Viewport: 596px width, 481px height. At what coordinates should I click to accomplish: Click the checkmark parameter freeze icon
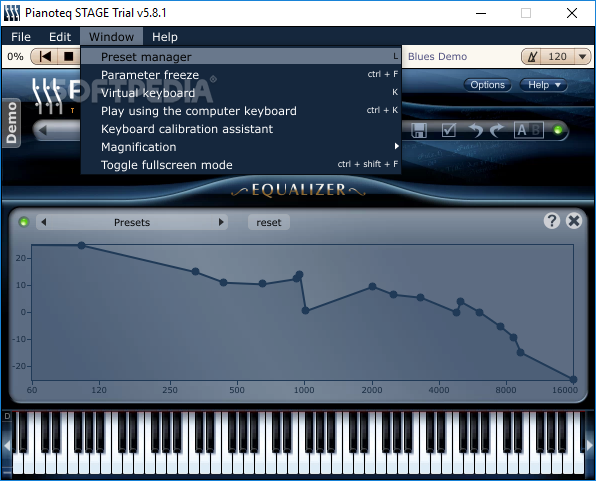pos(449,130)
